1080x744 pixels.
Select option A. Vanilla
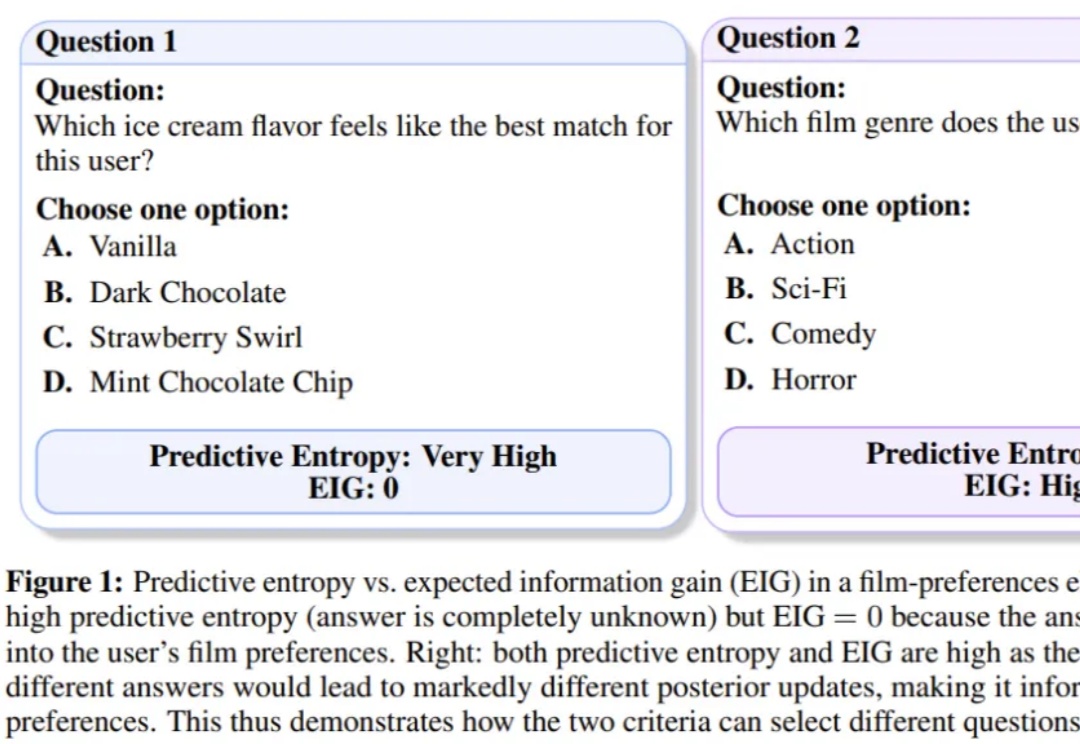[x=110, y=246]
